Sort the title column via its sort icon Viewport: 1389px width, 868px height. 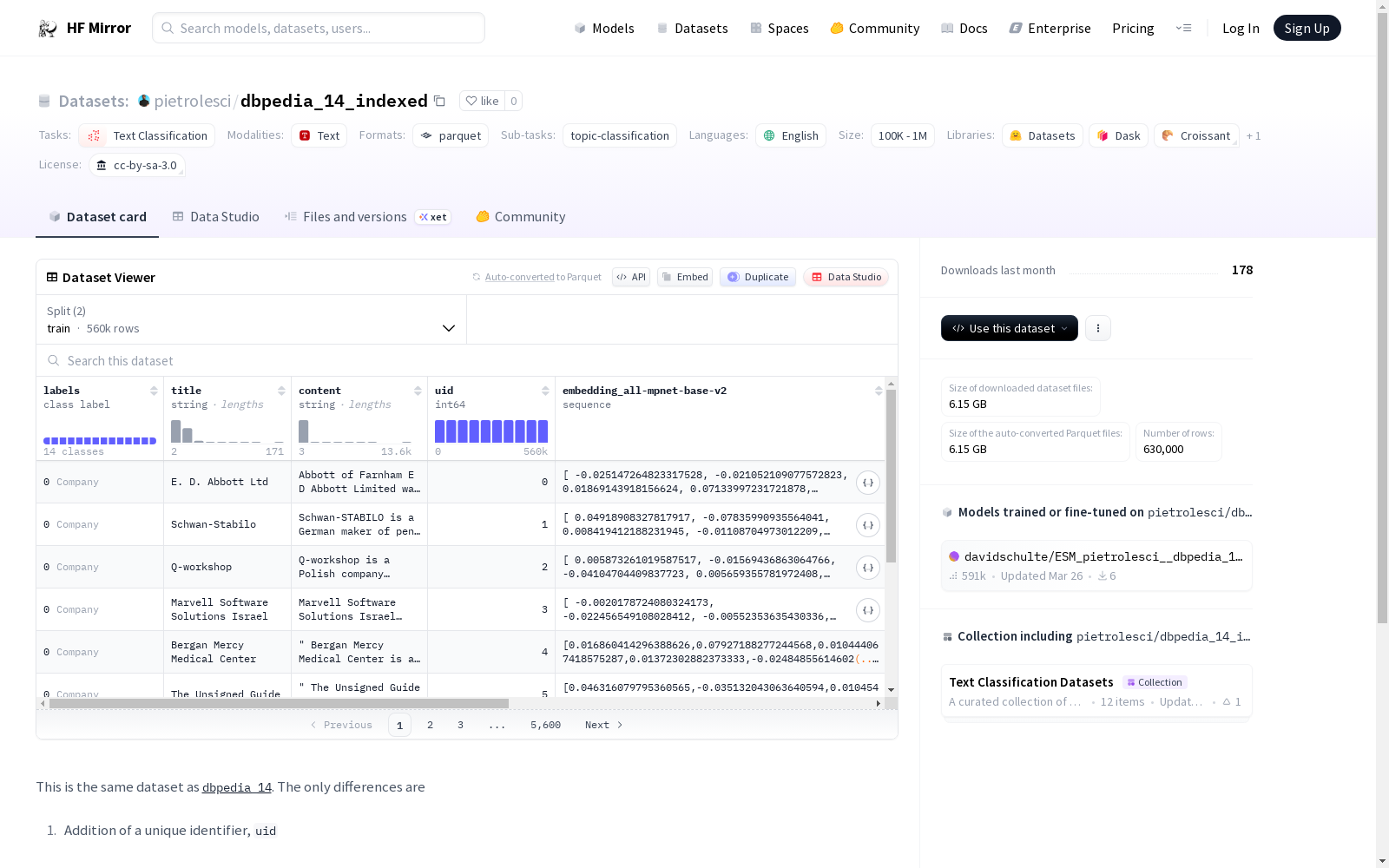(281, 391)
